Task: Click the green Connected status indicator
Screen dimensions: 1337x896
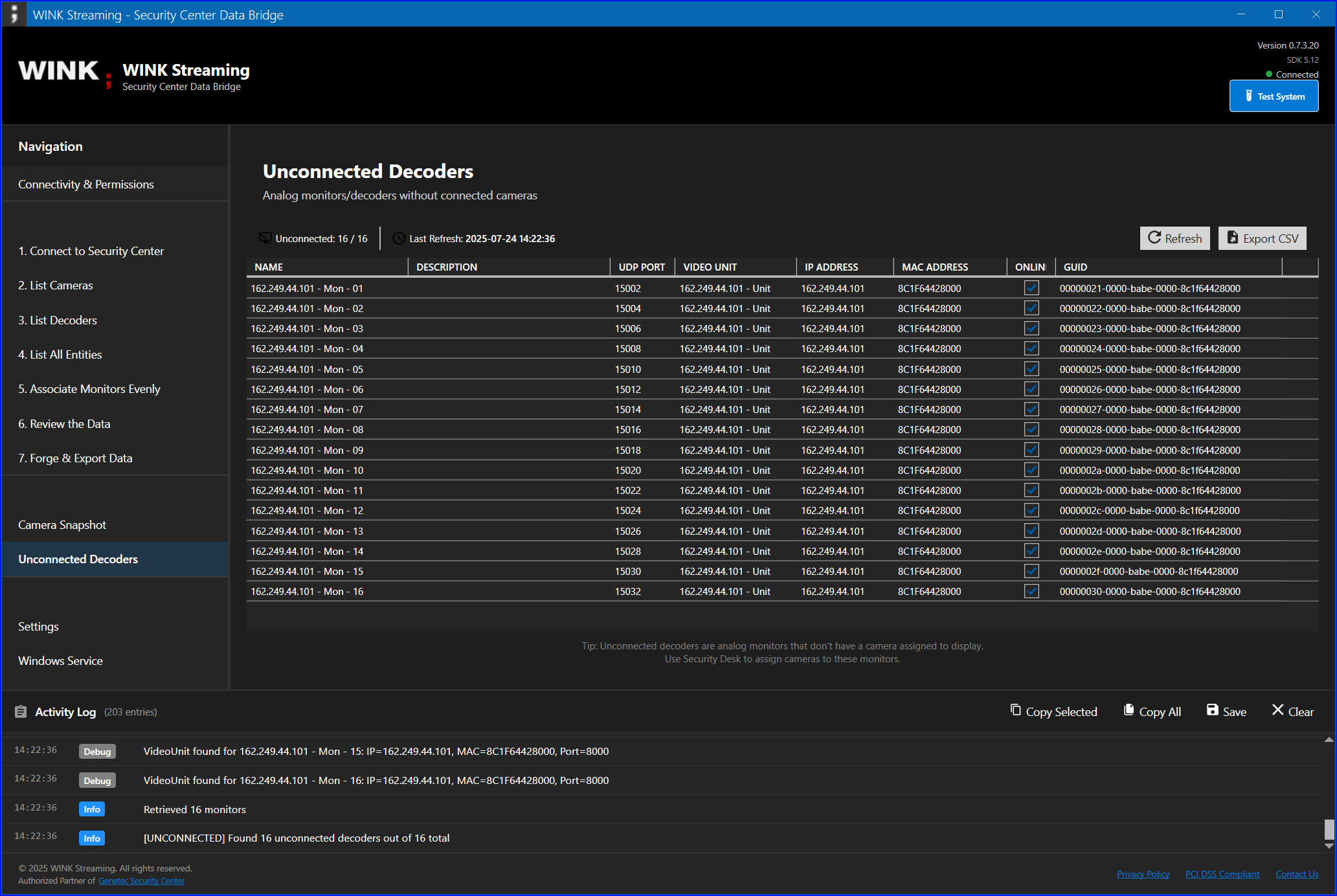Action: (1269, 74)
